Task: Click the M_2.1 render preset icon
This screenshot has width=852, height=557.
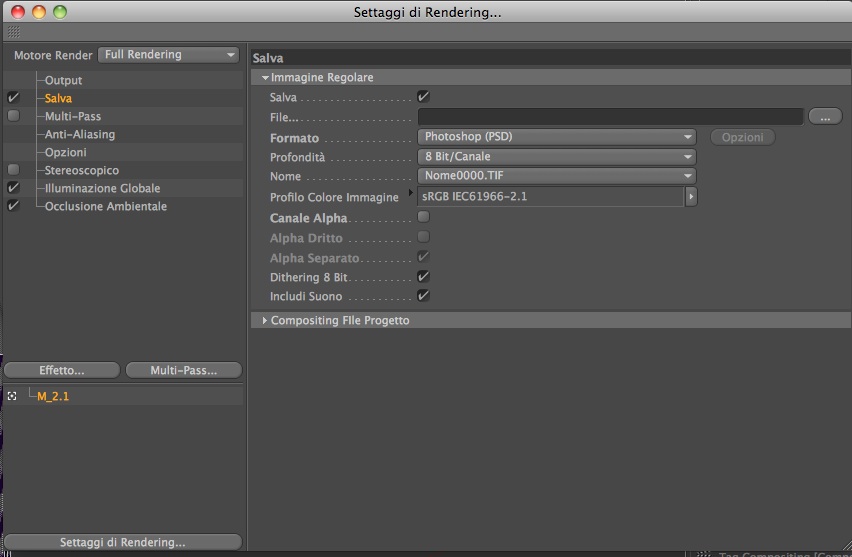Action: coord(12,396)
